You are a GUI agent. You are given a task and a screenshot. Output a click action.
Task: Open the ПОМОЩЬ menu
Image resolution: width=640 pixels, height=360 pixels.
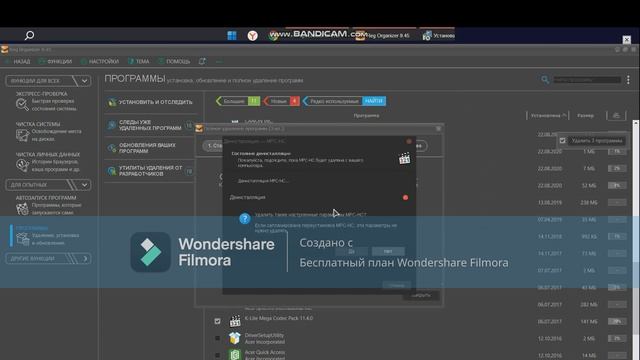click(174, 61)
